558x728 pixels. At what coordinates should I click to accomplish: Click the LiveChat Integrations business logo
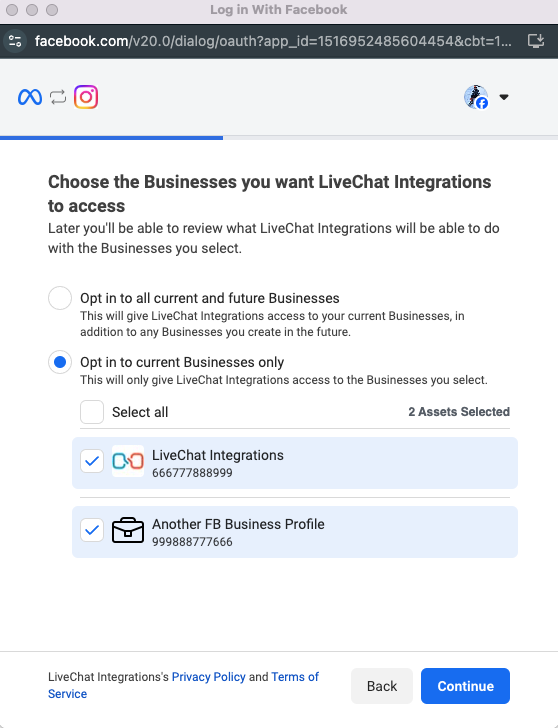[128, 461]
